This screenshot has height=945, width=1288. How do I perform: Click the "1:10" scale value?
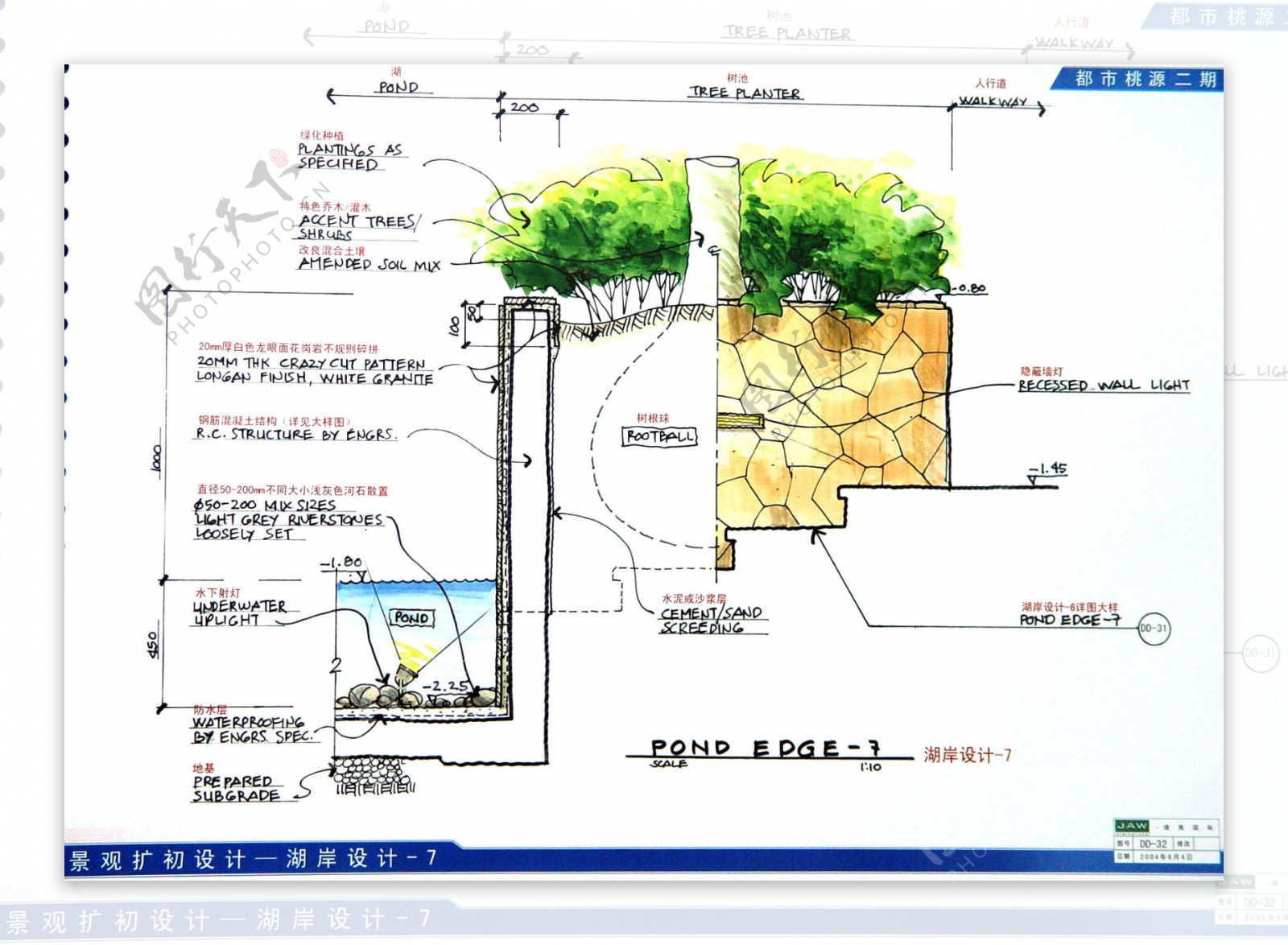pos(870,767)
